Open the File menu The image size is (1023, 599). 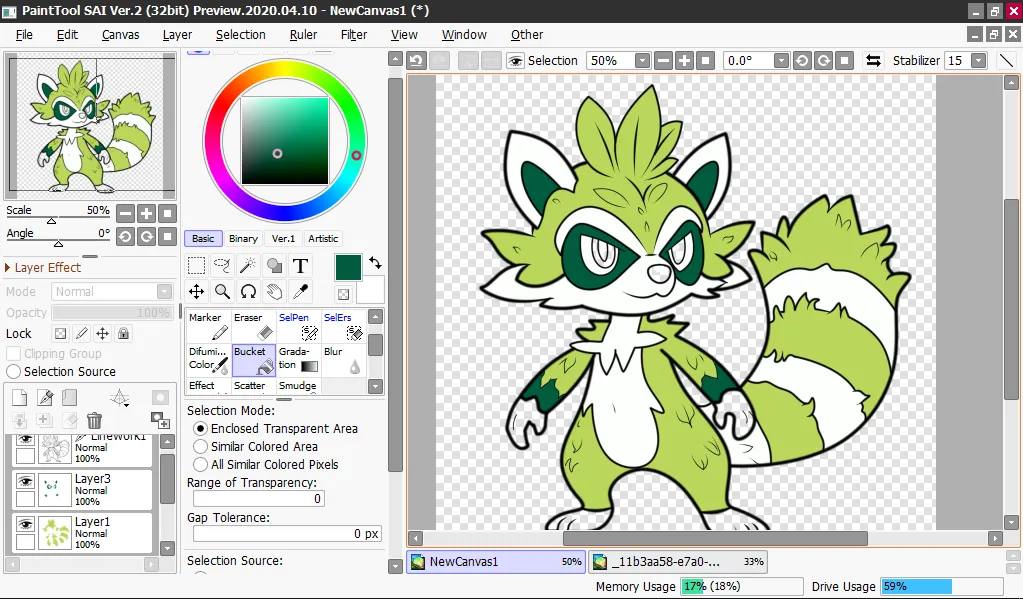[24, 35]
